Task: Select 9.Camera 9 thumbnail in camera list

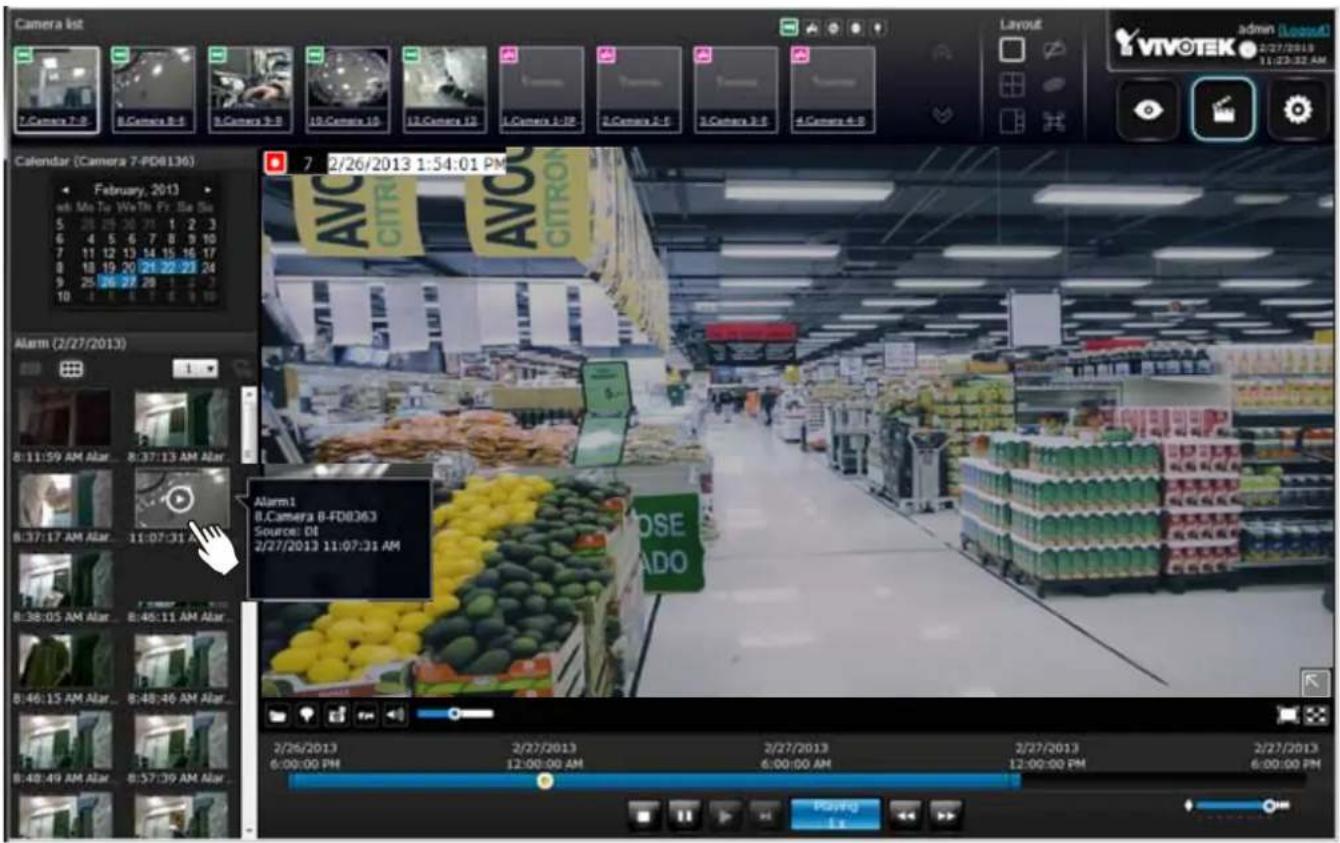Action: tap(251, 90)
